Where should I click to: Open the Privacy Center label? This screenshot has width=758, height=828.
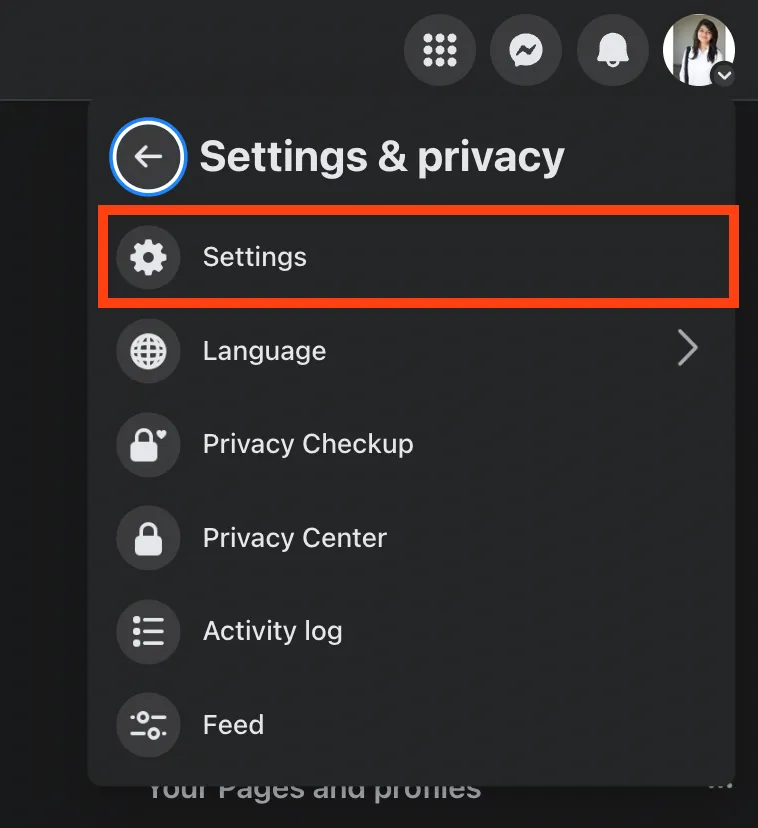coord(295,538)
